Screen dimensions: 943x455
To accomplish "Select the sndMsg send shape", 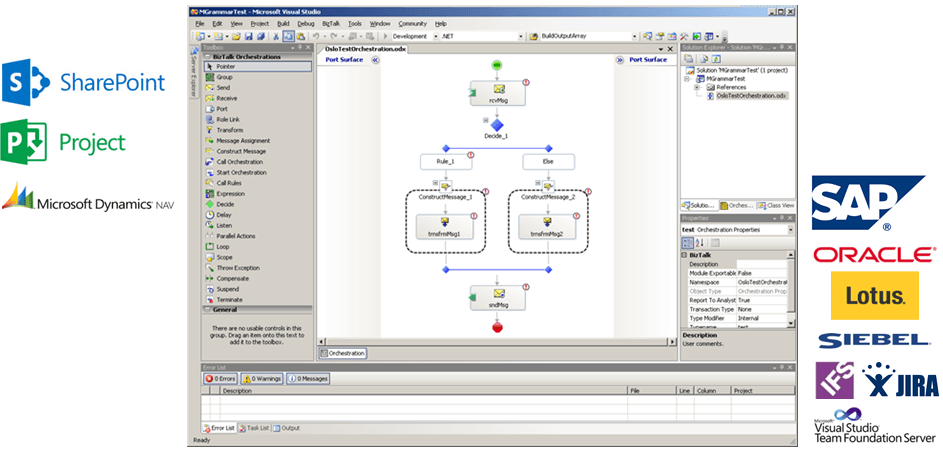I will tap(497, 298).
